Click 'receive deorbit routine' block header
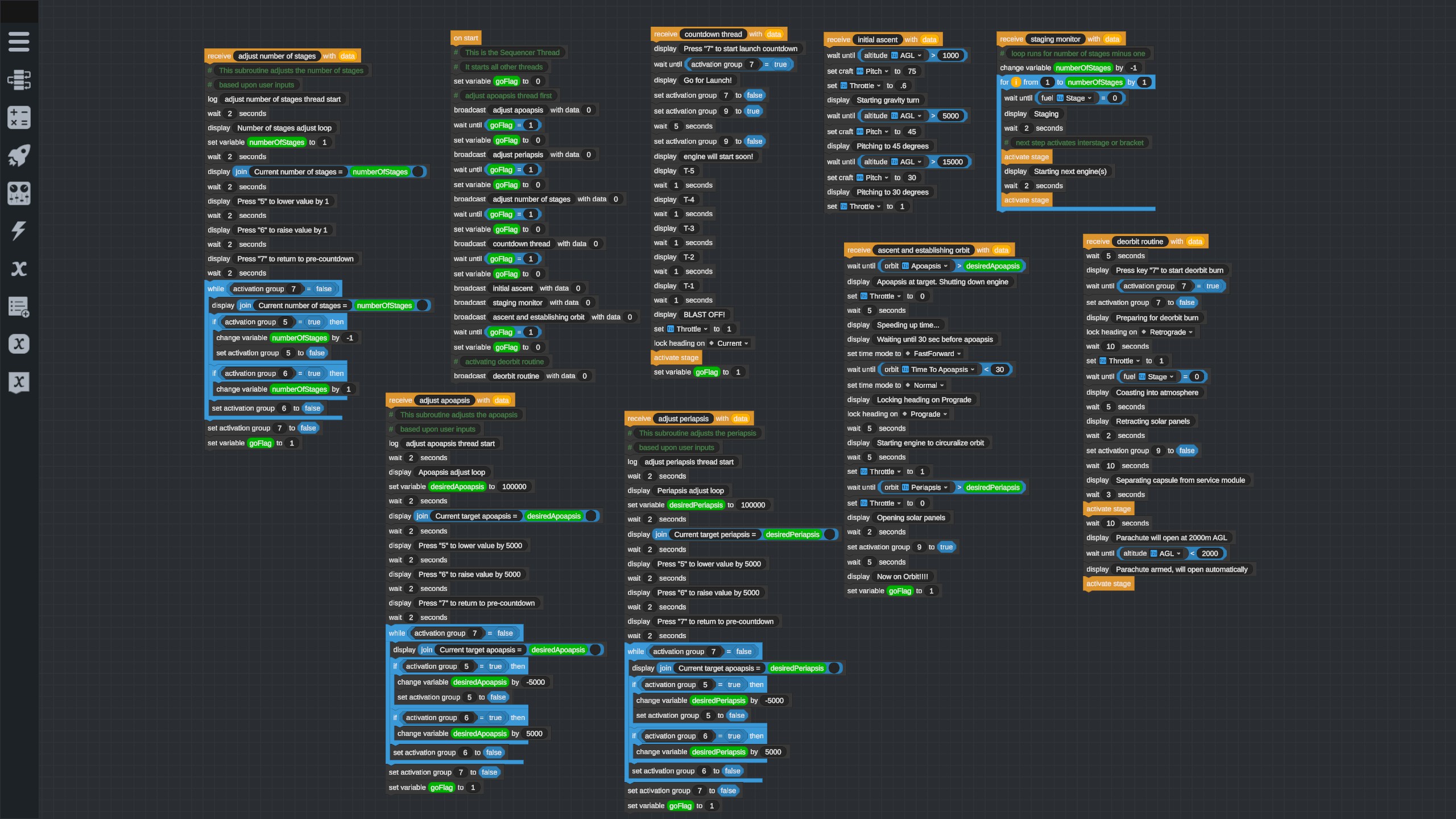 1097,242
